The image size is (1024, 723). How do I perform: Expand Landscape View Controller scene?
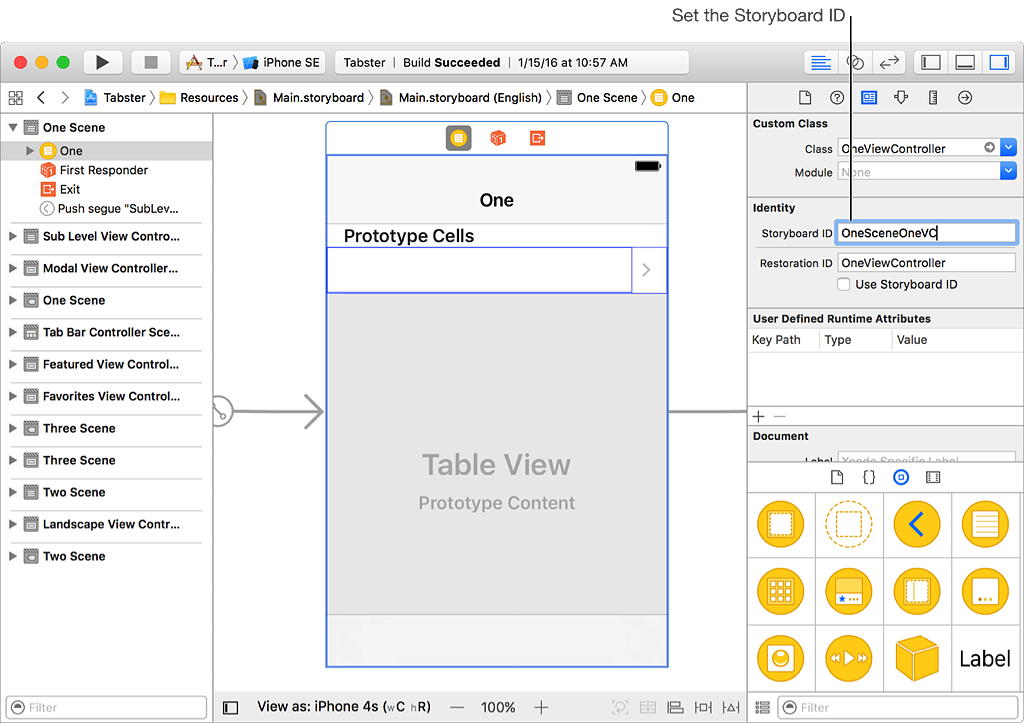click(x=12, y=524)
